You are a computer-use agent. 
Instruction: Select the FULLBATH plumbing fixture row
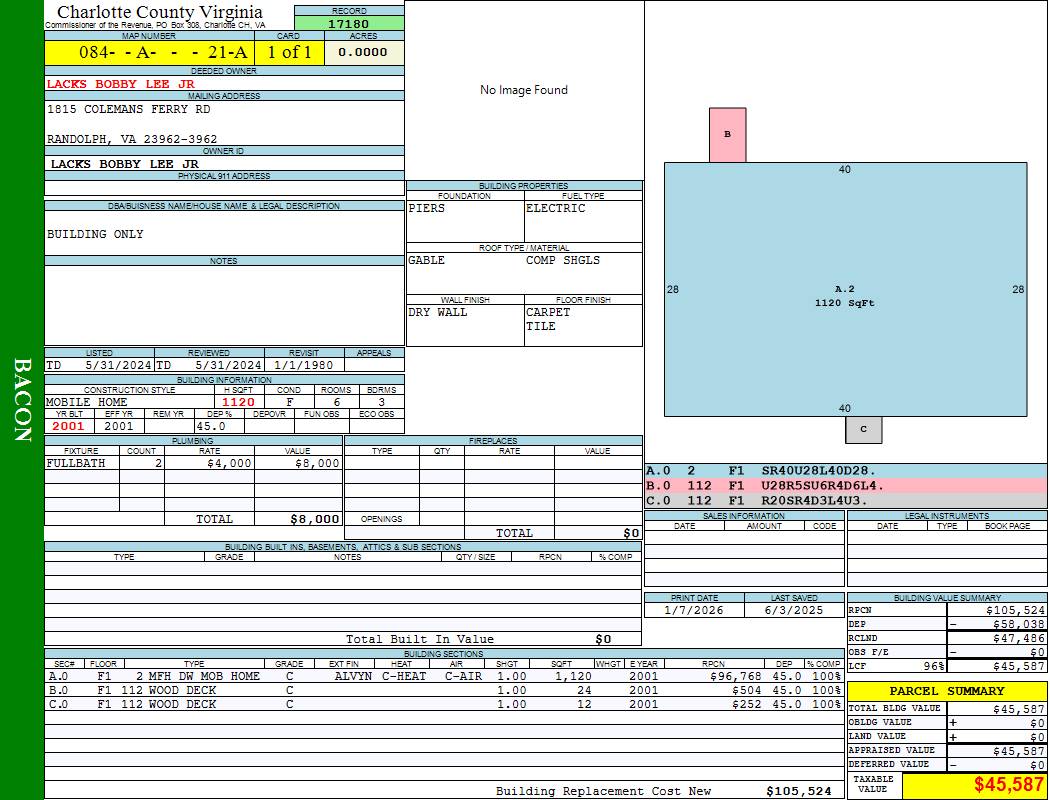pos(76,464)
